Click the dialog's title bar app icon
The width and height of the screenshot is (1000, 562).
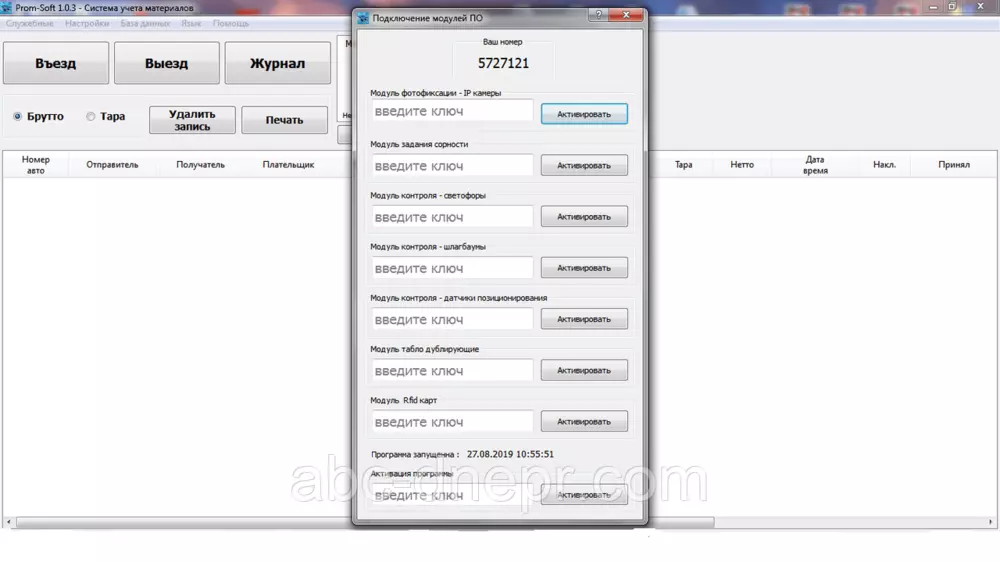pos(363,17)
